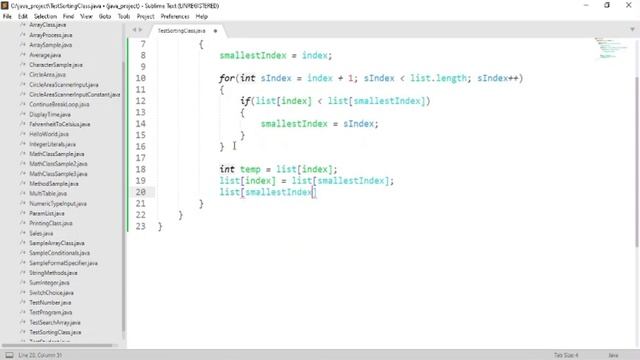Image resolution: width=640 pixels, height=360 pixels.
Task: Open TestSortingClass.java in the sidebar
Action: tap(55, 332)
